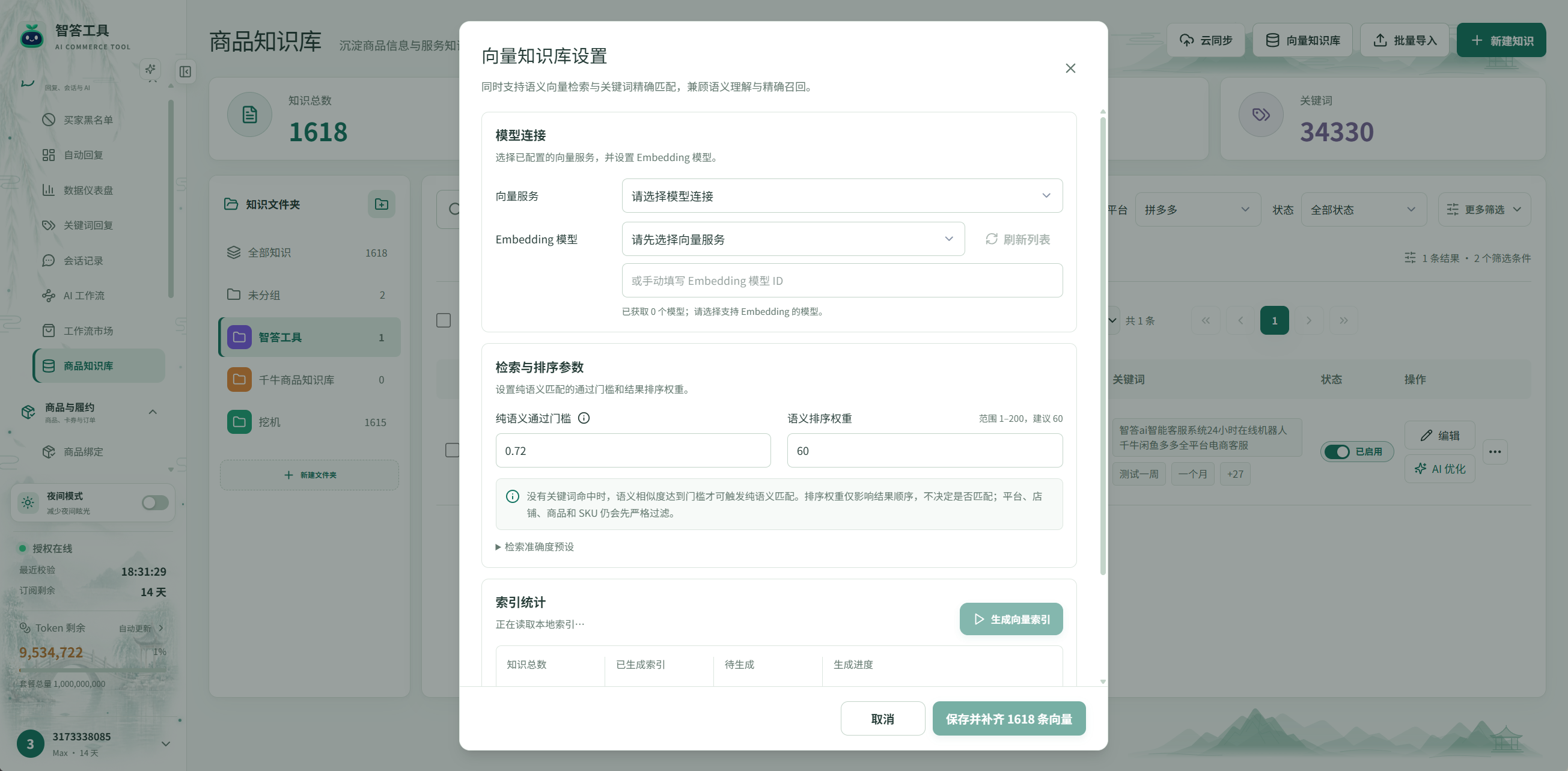The width and height of the screenshot is (1568, 771).
Task: Click the Token 剩余 usage progress bar
Action: click(93, 670)
